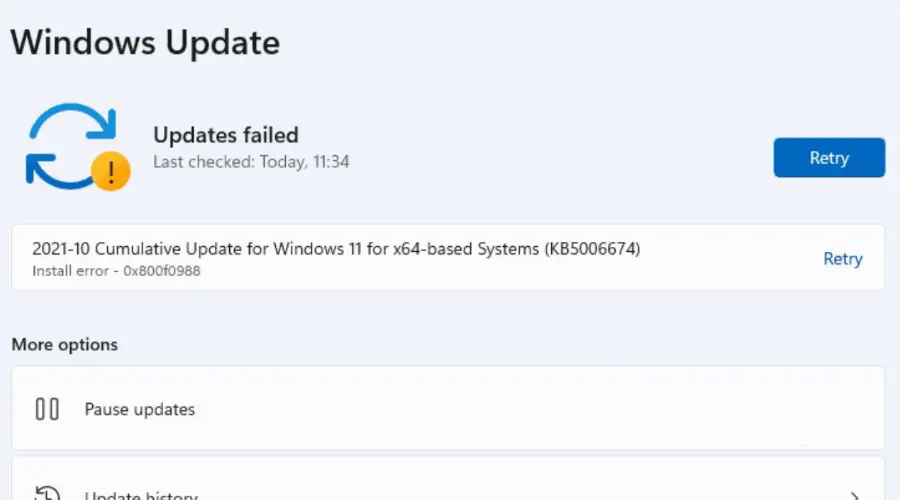This screenshot has width=900, height=500.
Task: Click the Install error 0x800f0988 text
Action: click(x=116, y=271)
